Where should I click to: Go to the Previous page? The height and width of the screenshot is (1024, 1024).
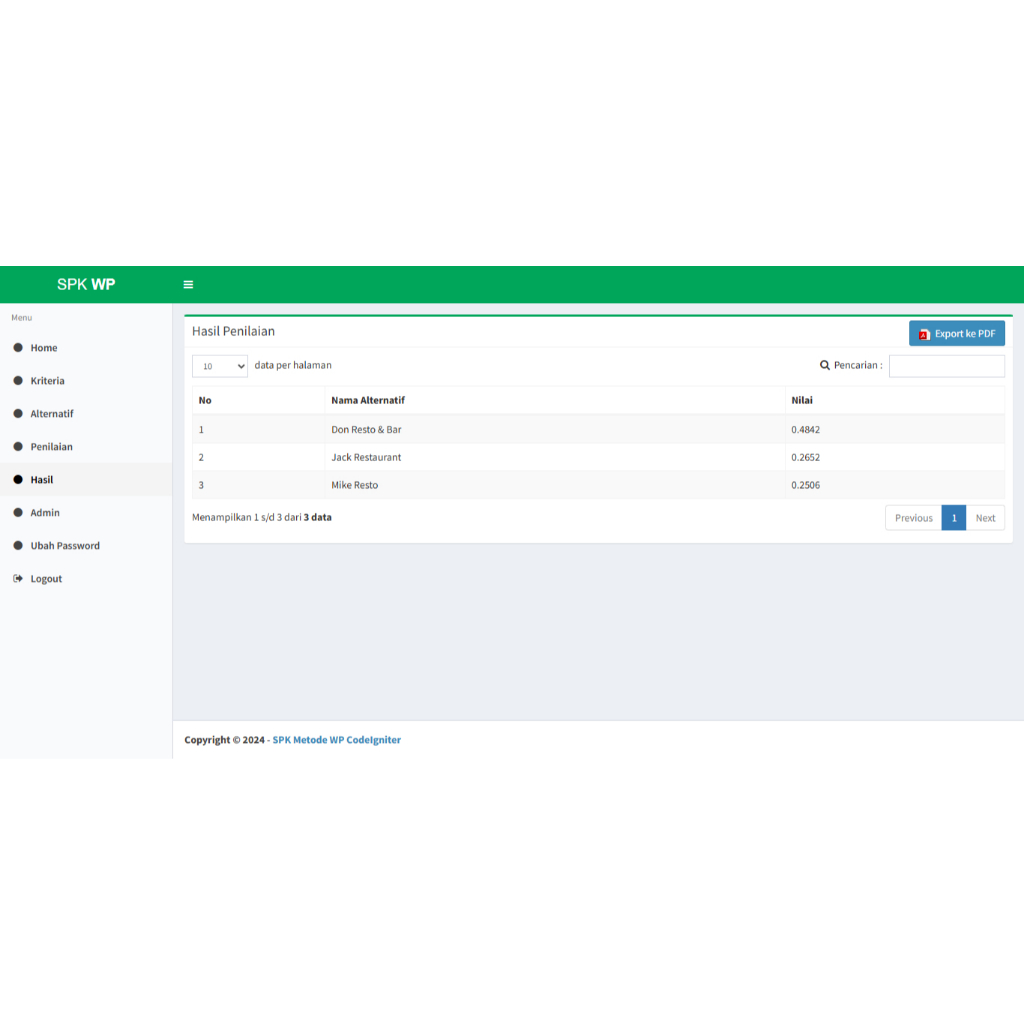914,518
